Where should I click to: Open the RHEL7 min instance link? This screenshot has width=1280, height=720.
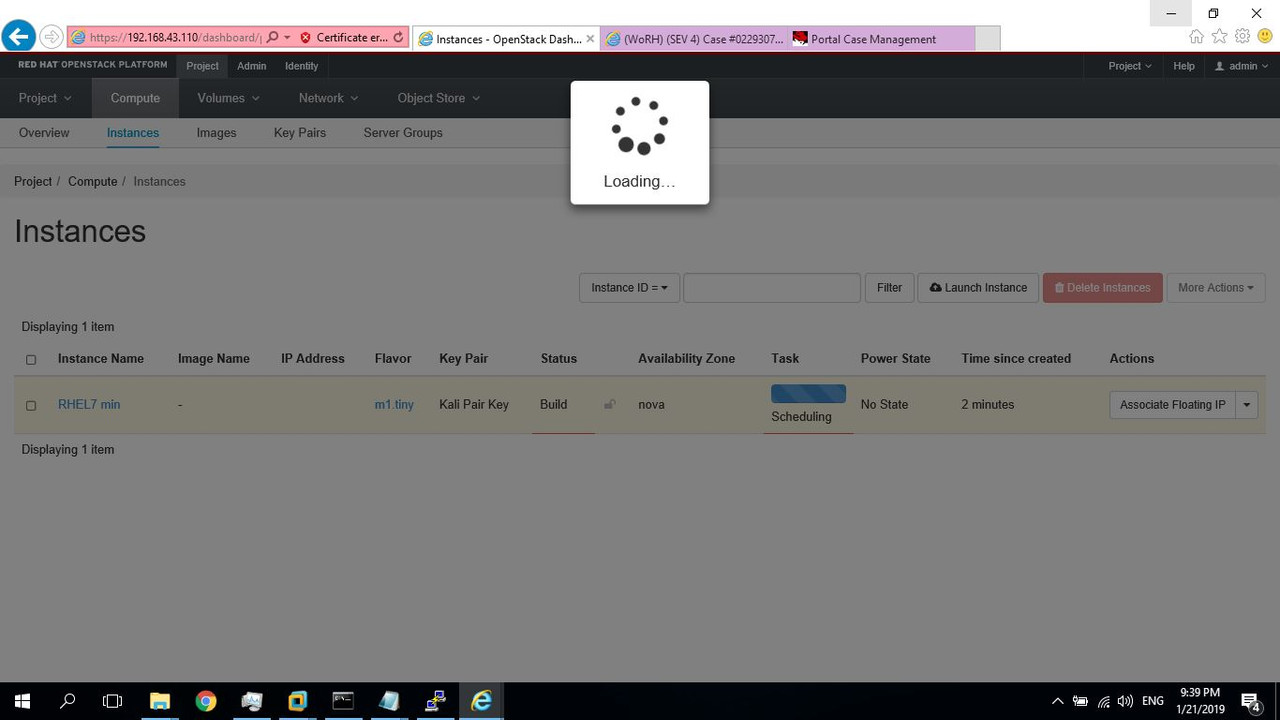pos(89,405)
